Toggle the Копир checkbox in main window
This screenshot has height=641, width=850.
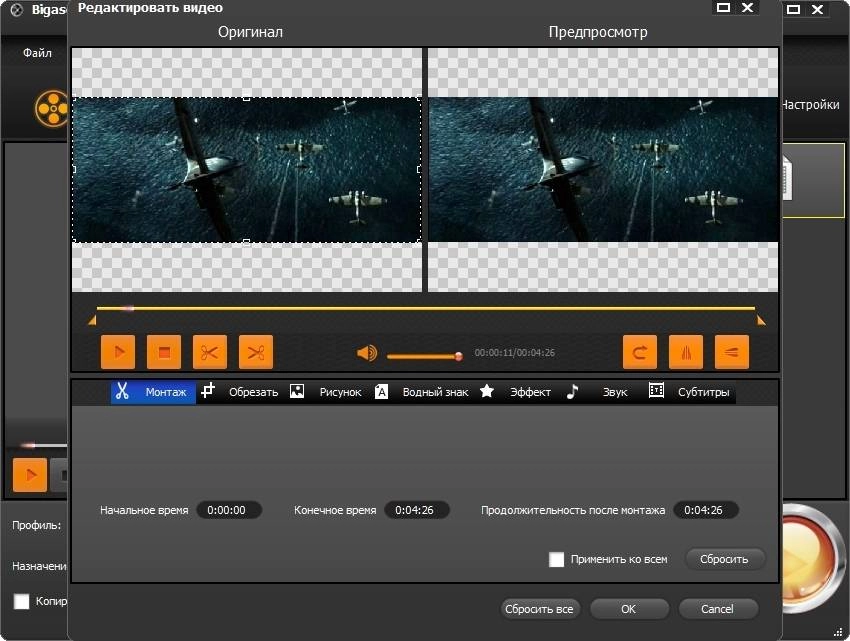[21, 601]
